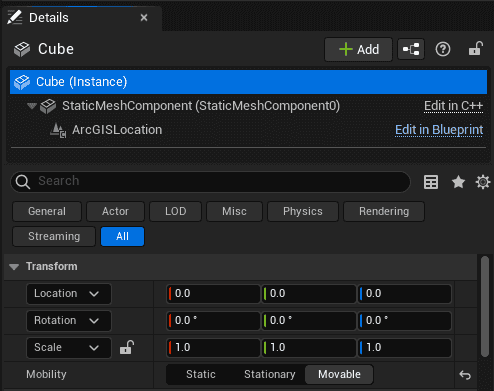
Task: Click the Cube actor name label
Action: click(56, 49)
